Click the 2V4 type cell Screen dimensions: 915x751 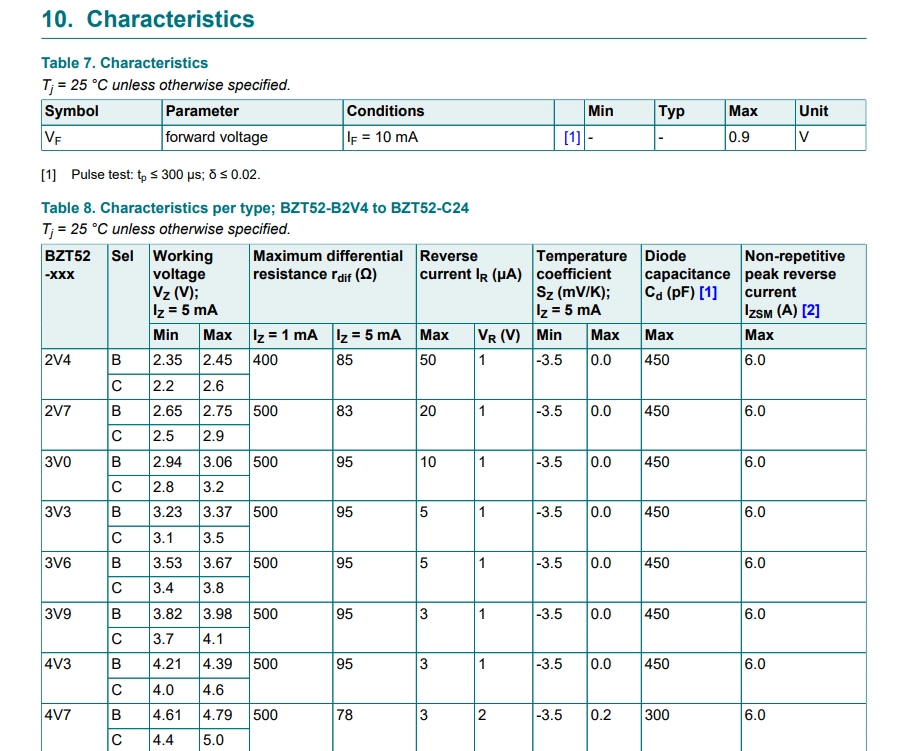[74, 373]
